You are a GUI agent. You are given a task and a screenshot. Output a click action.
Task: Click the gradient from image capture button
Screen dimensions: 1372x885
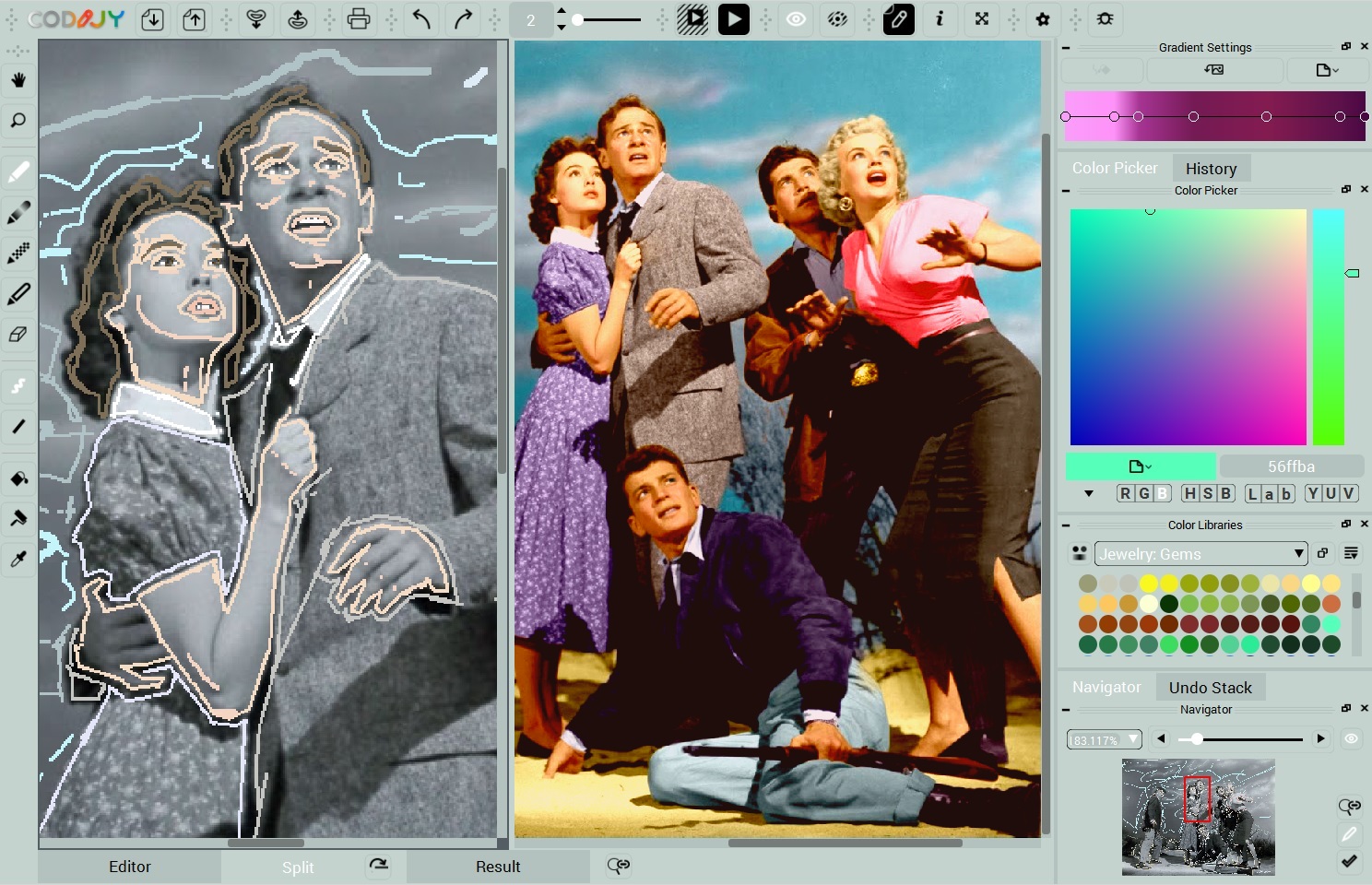1213,70
